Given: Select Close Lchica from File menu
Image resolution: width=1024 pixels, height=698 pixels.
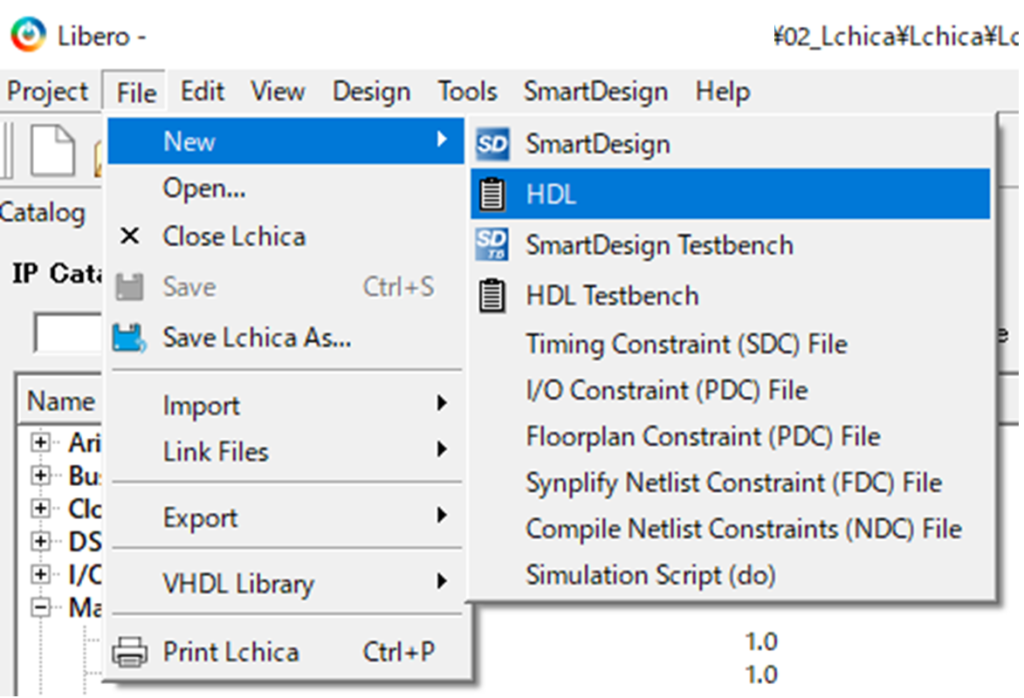Looking at the screenshot, I should (234, 237).
